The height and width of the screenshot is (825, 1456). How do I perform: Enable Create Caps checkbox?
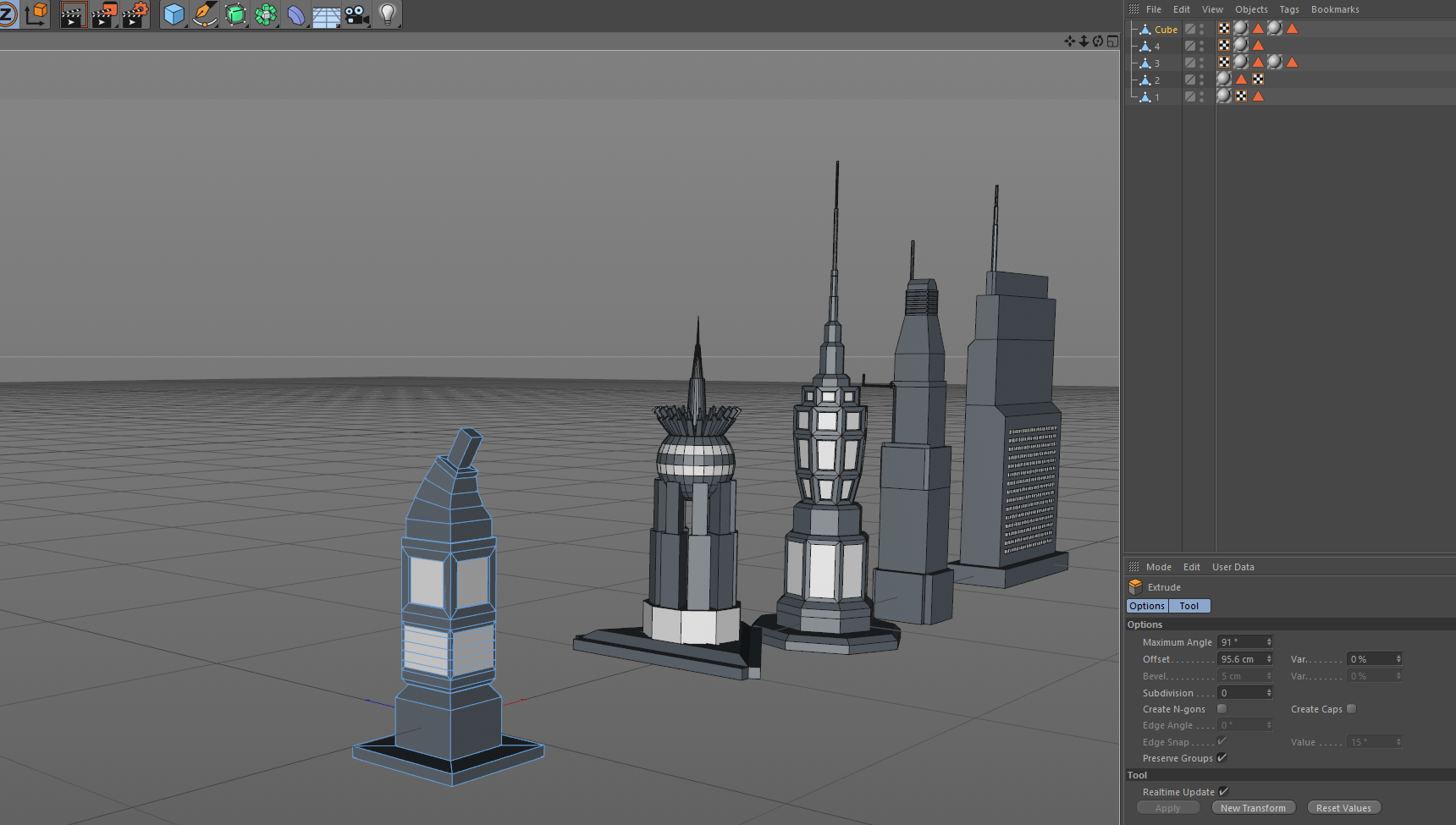coord(1351,708)
